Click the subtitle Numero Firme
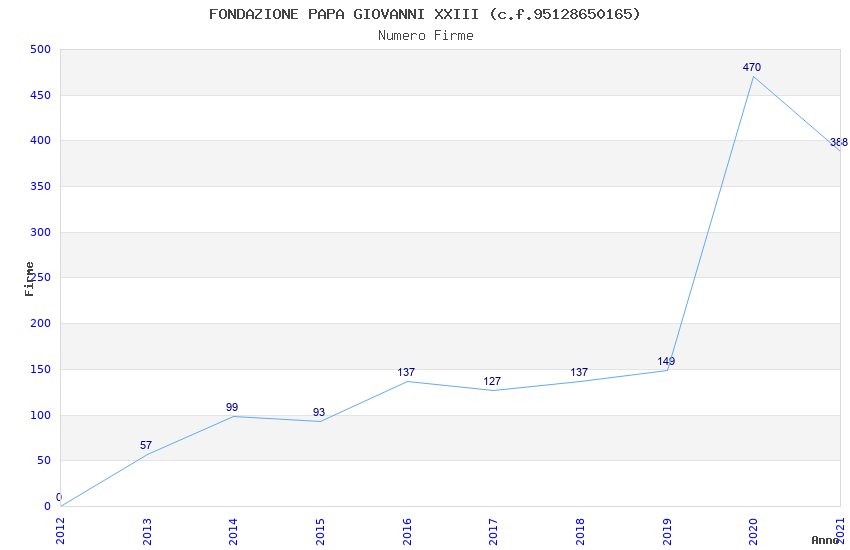 click(x=426, y=36)
